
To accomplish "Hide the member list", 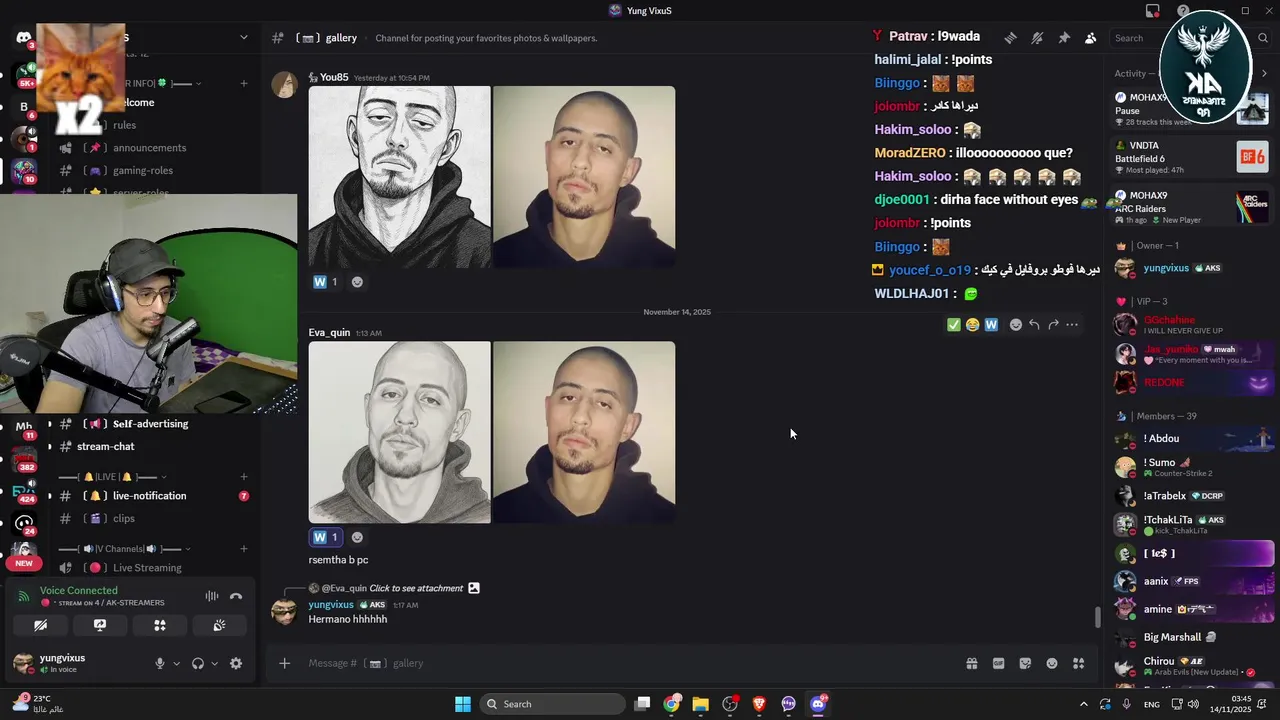I will point(1091,38).
